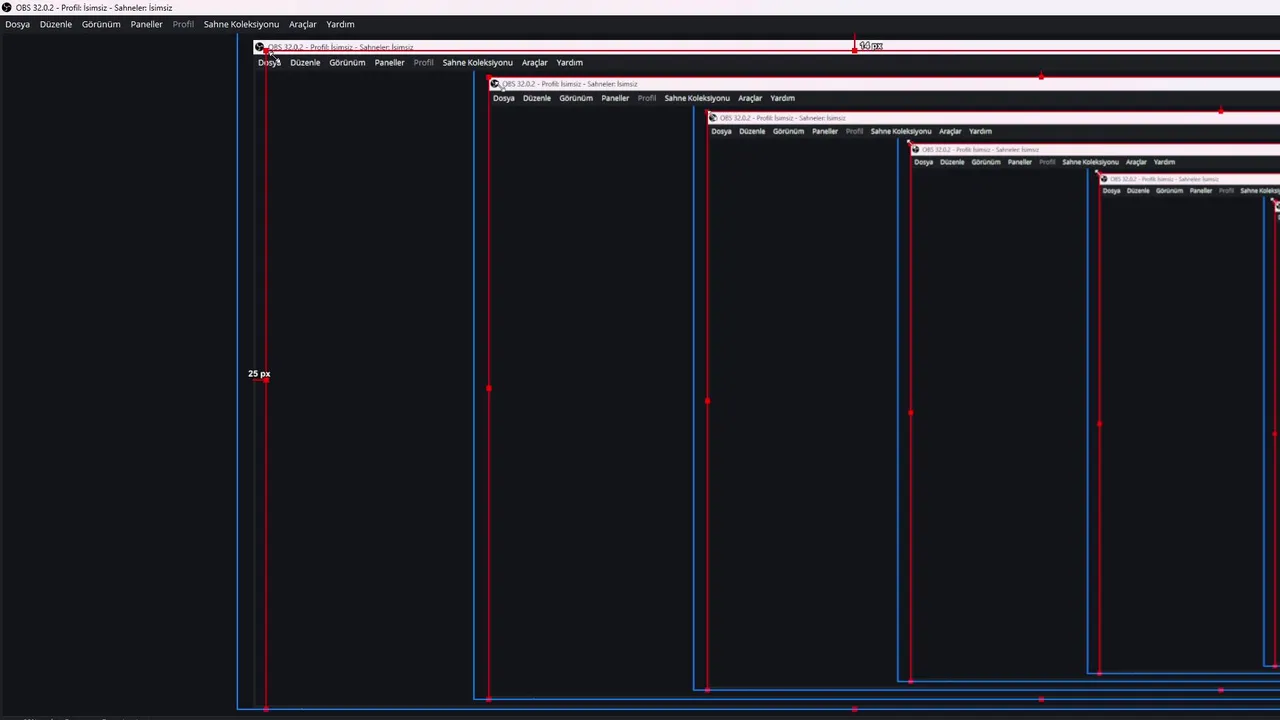Click "Yardım" in the largest nested preview copy

pyautogui.click(x=570, y=62)
